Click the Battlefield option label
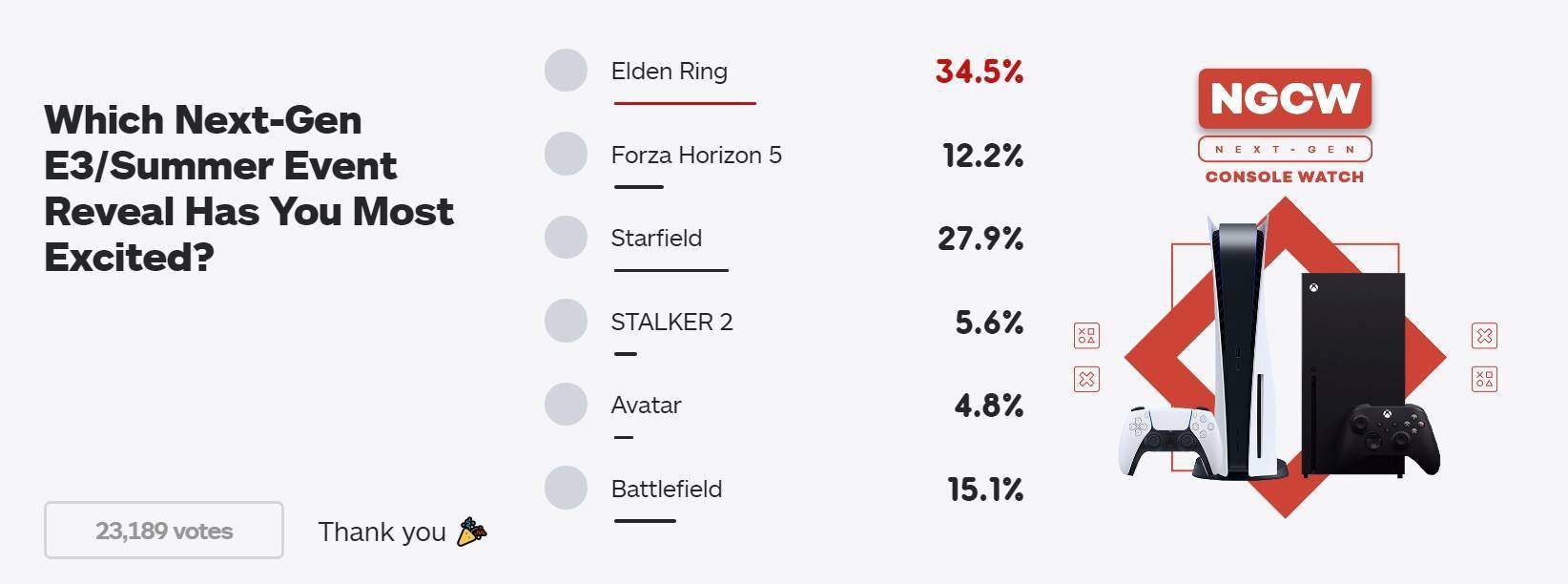The image size is (1568, 584). click(x=667, y=489)
